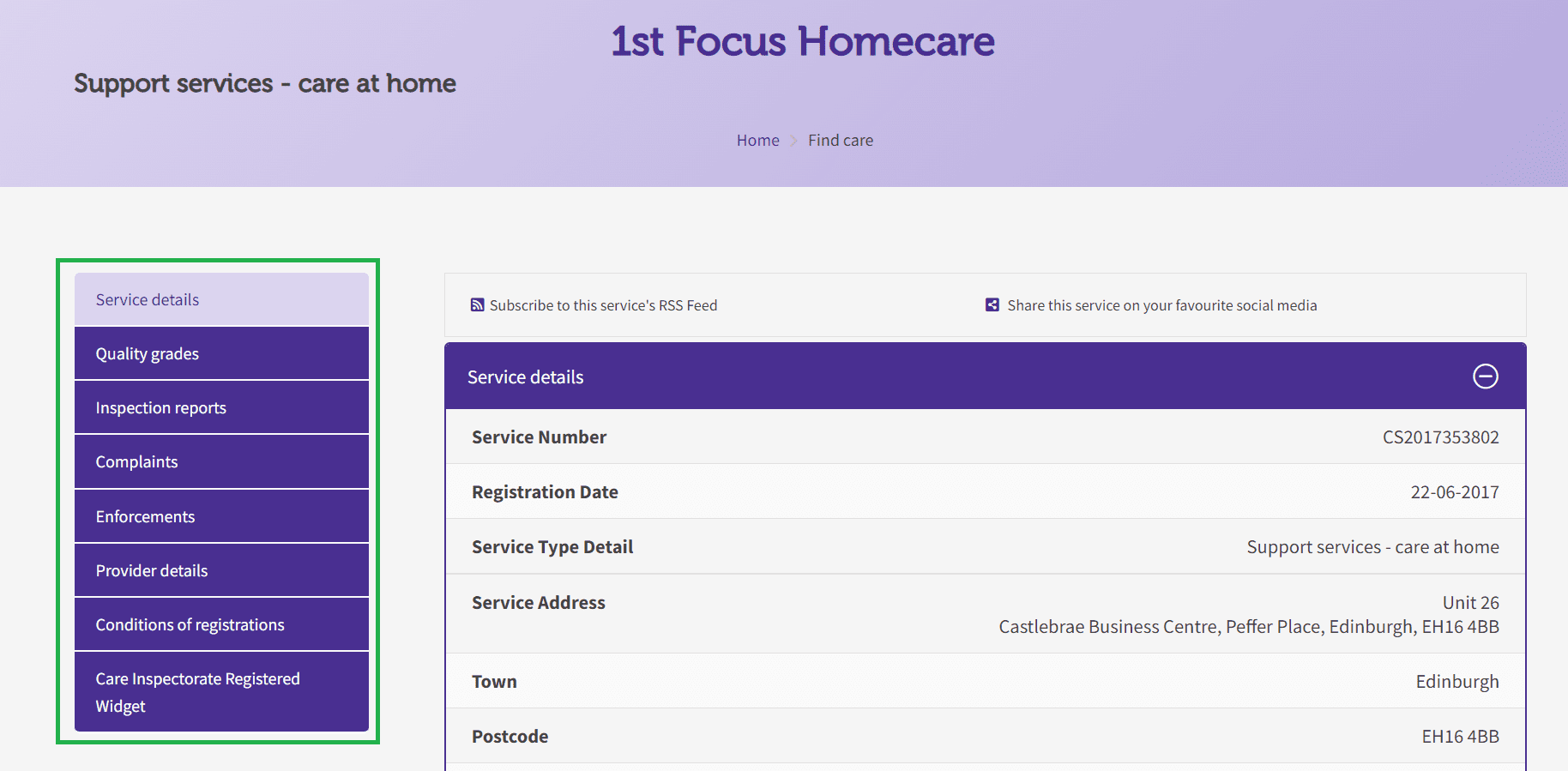This screenshot has height=771, width=1568.
Task: Click the Home breadcrumb link
Action: click(757, 140)
